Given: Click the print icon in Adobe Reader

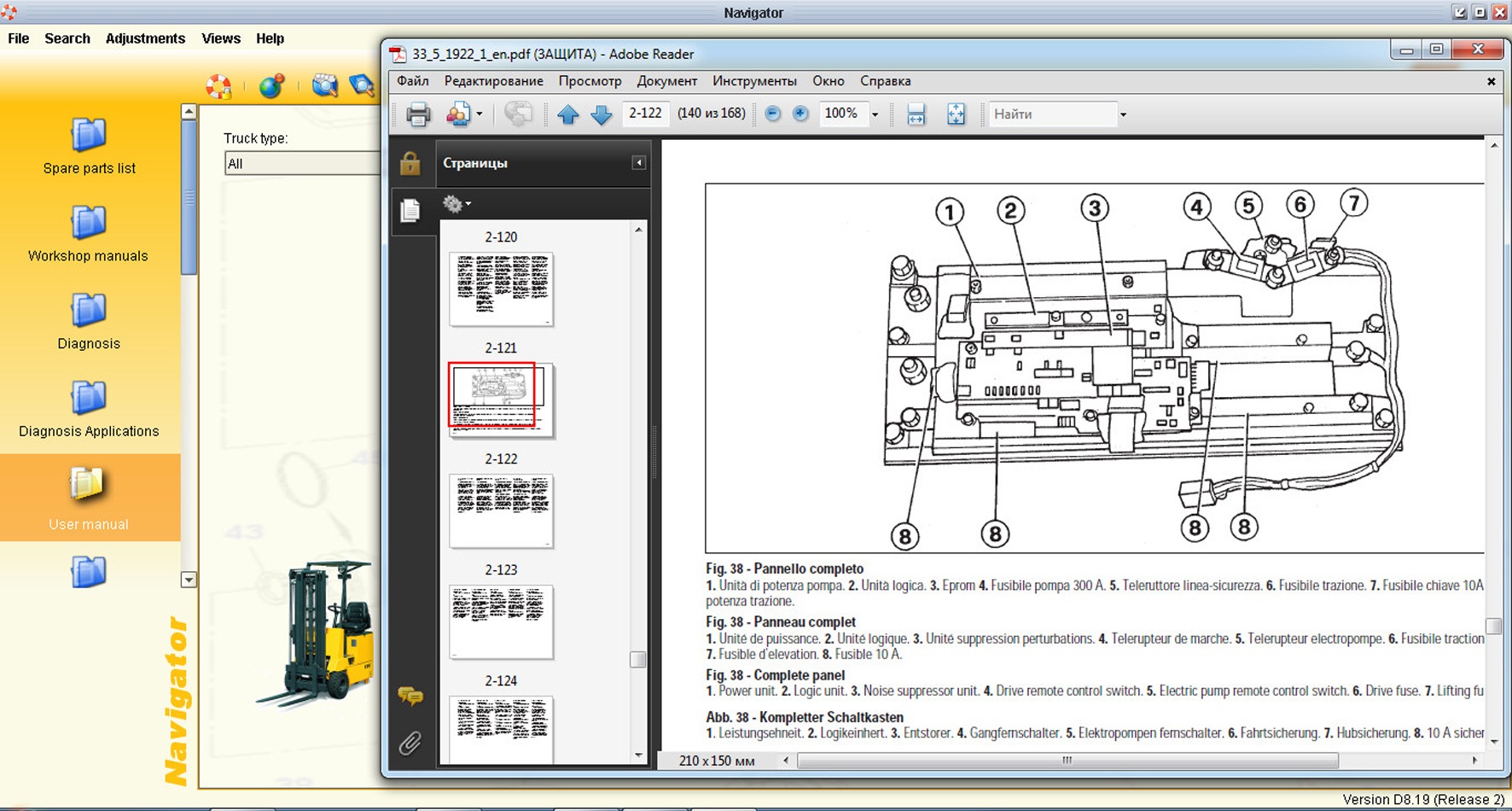Looking at the screenshot, I should [x=417, y=114].
